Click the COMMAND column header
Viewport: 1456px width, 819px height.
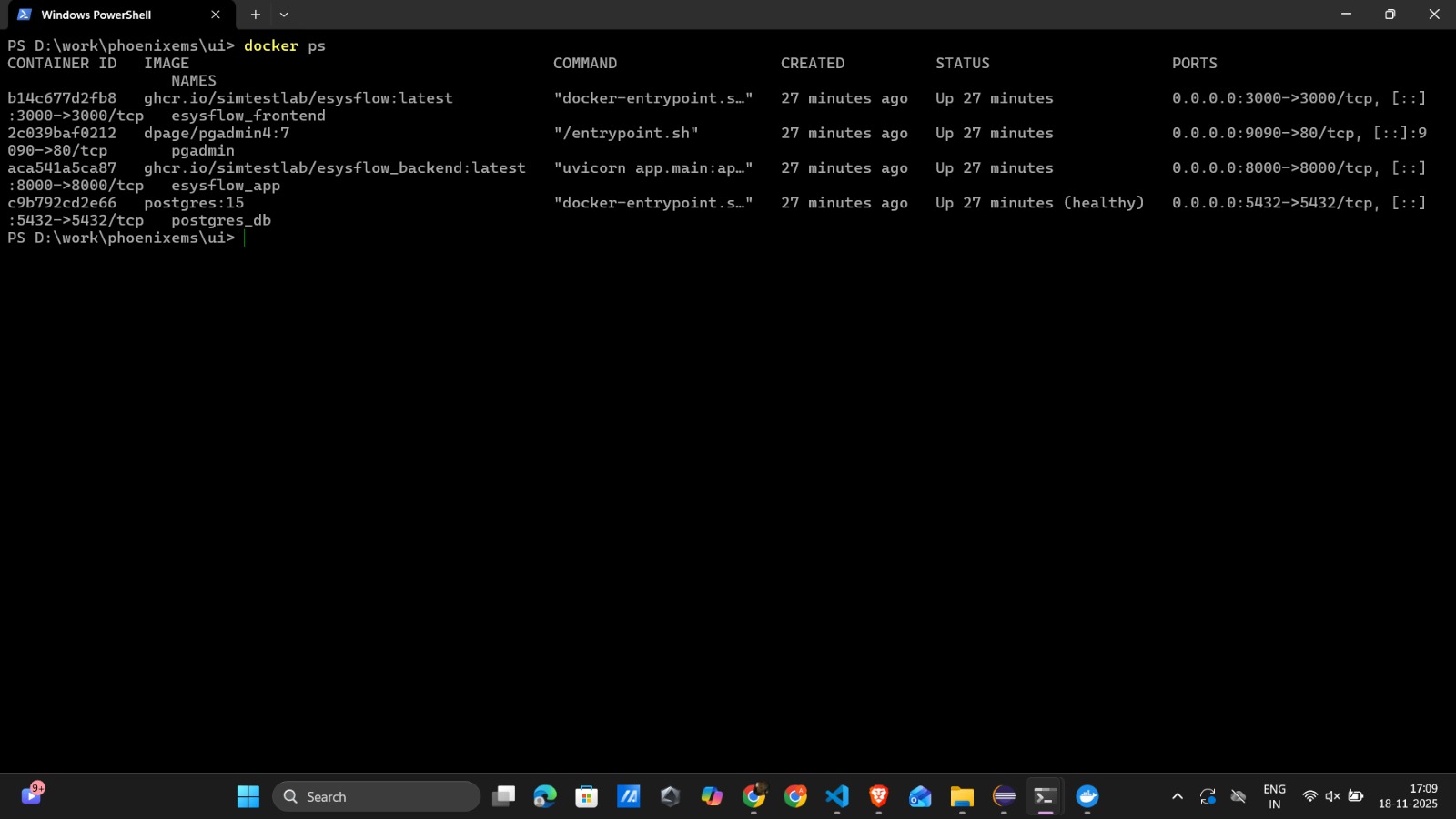click(x=585, y=63)
